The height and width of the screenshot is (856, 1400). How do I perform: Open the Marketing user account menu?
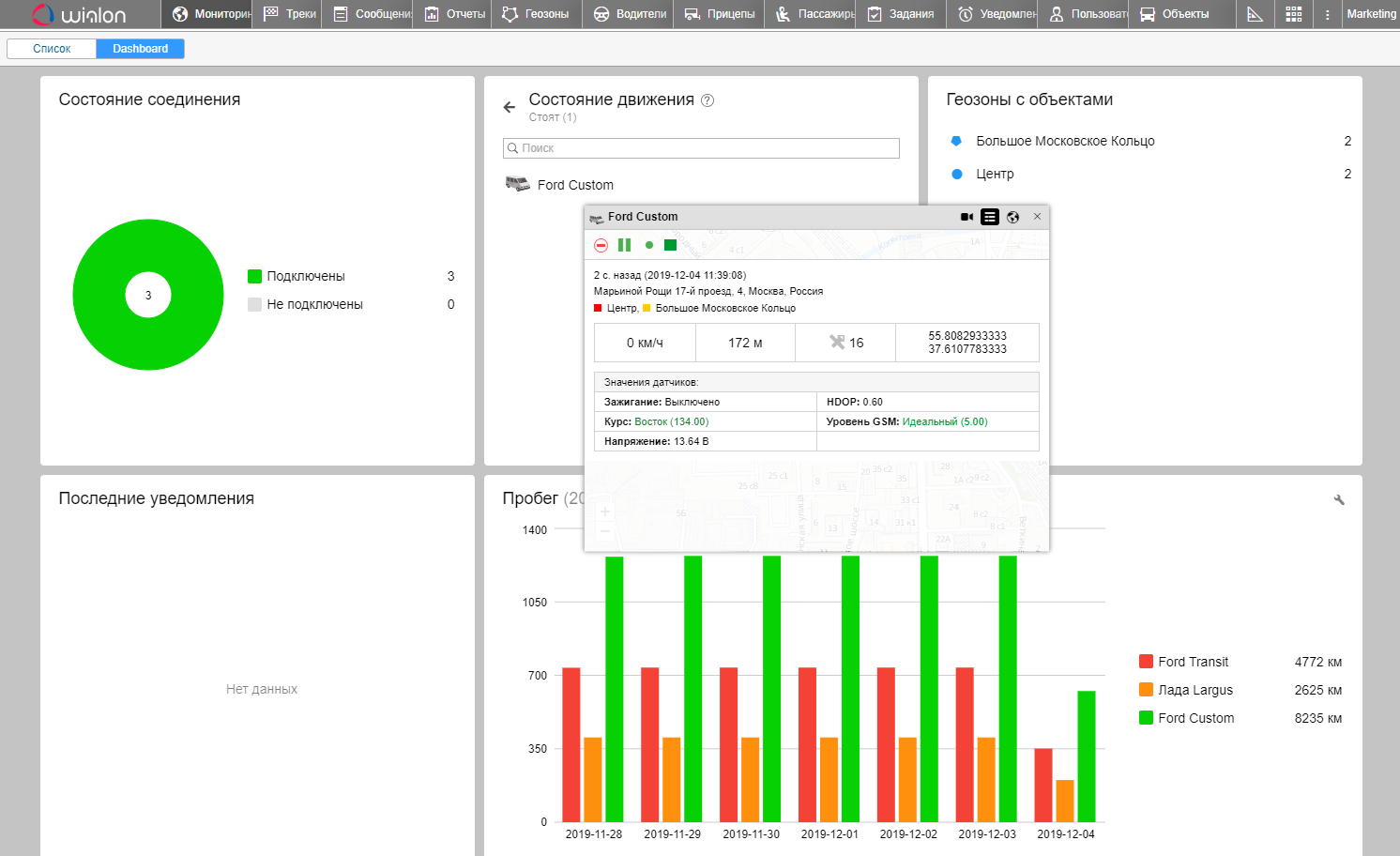pos(1371,14)
